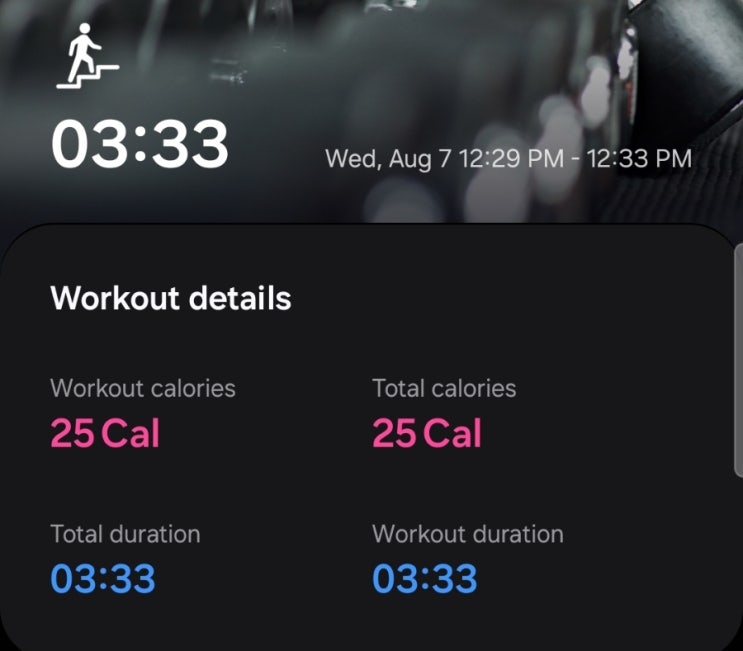
Task: Tap the 12:33 PM end time
Action: point(640,159)
